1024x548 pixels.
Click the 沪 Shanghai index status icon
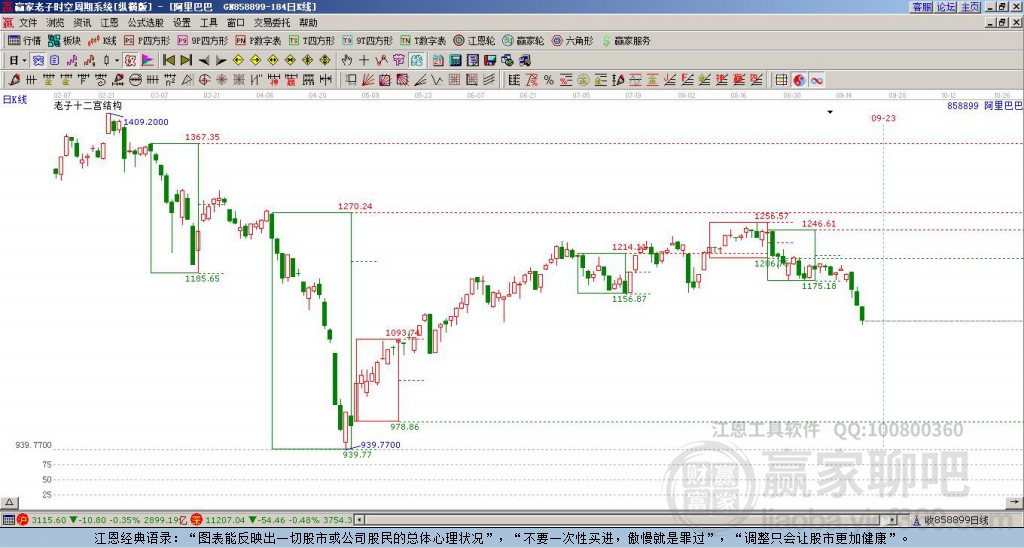tap(23, 520)
